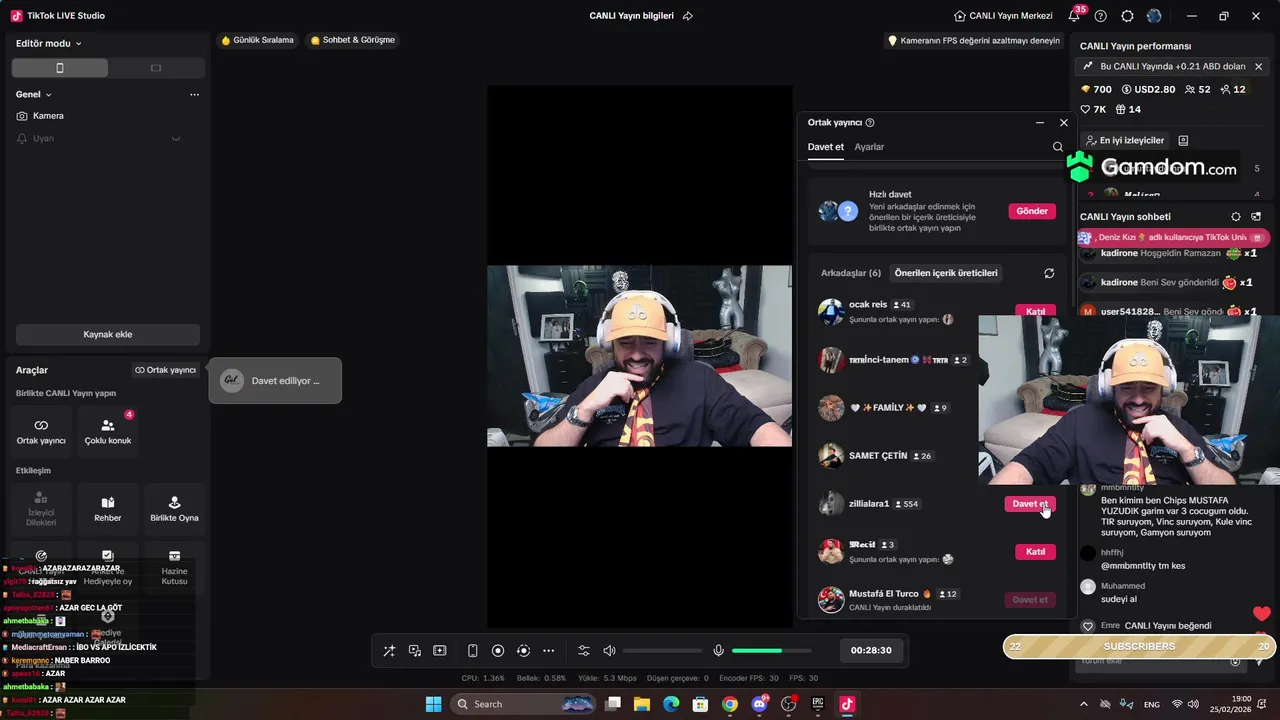Click the filmstrip clip icon in control bar
Viewport: 1280px width, 720px height.
pos(439,651)
